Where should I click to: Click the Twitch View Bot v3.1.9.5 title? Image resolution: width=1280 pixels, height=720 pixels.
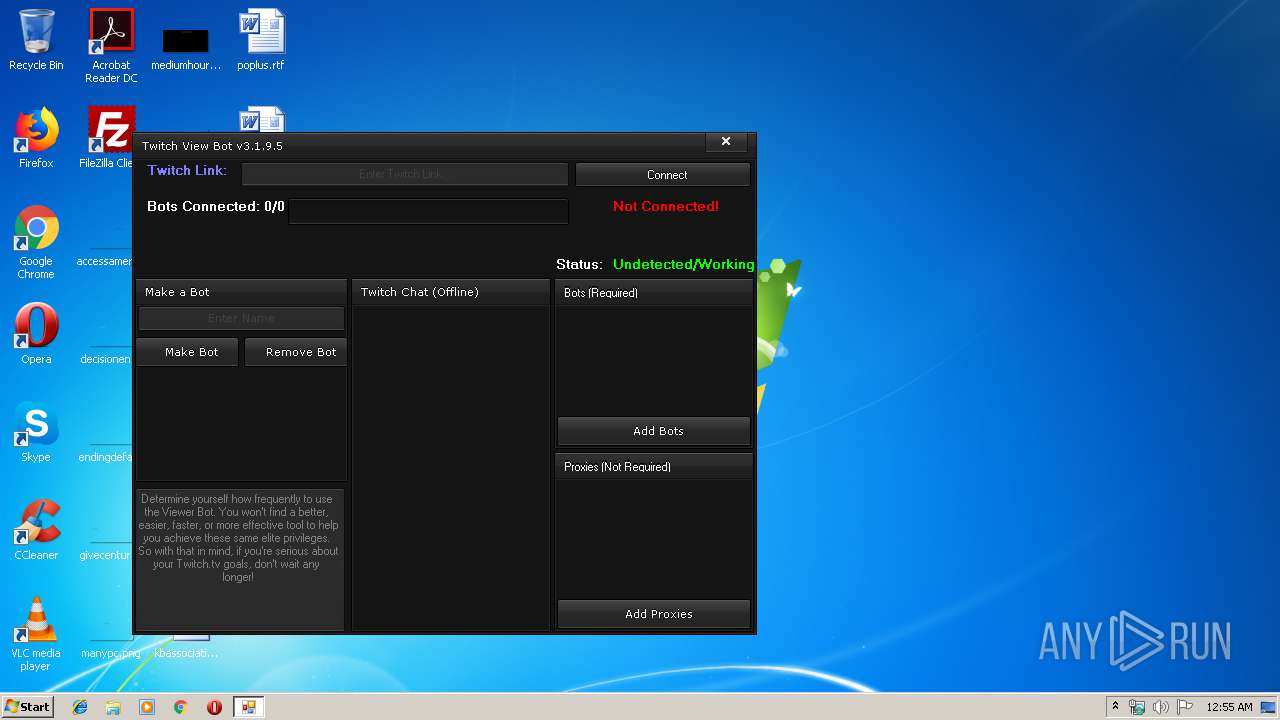click(212, 146)
